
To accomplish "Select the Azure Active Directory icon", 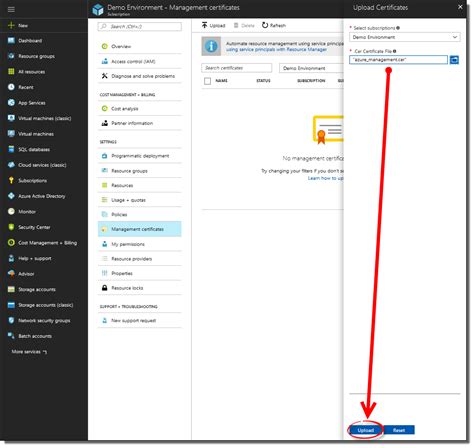I will (11, 196).
